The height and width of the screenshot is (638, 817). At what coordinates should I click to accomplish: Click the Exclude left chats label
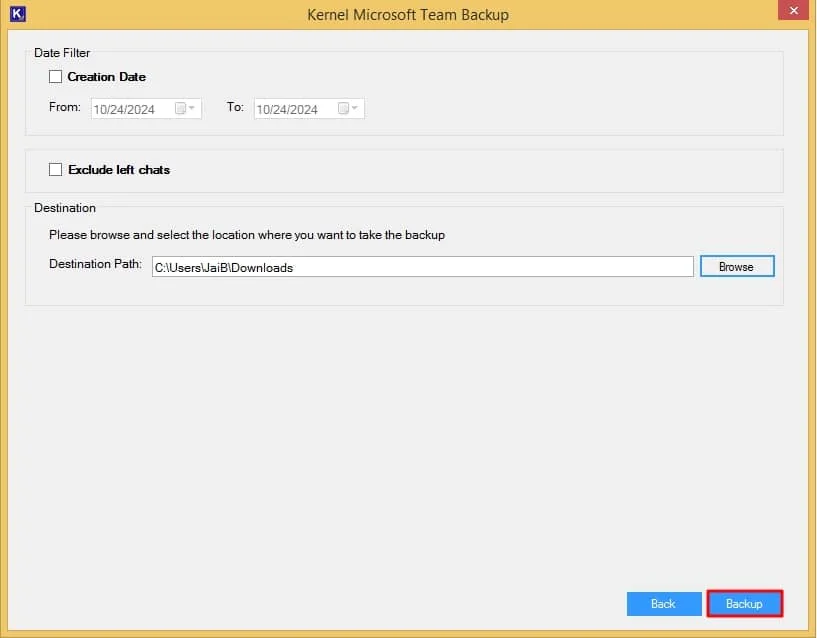[119, 170]
